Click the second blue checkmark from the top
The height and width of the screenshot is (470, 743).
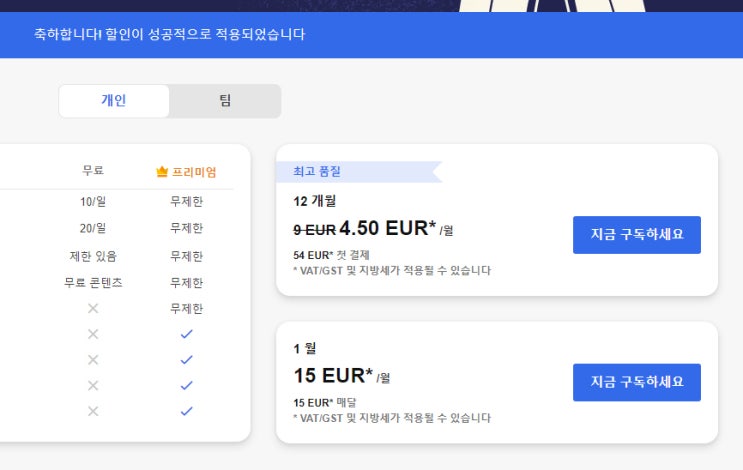(x=186, y=360)
